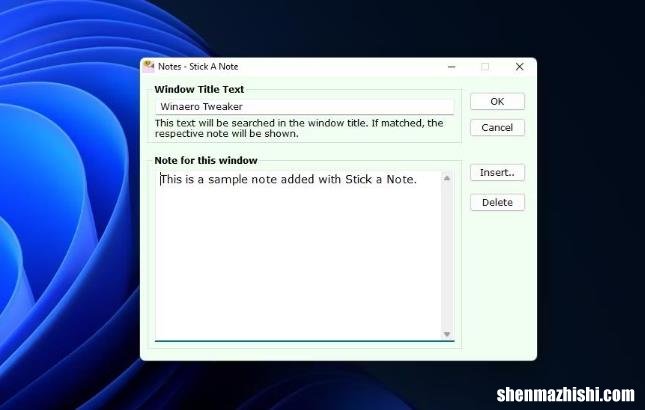Click the Cancel button

pyautogui.click(x=497, y=127)
